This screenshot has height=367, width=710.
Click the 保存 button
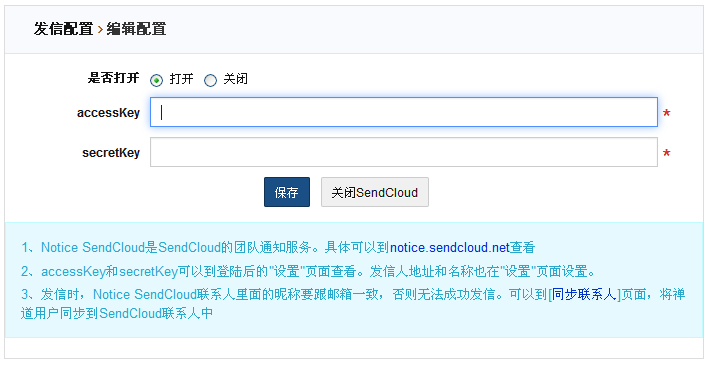pyautogui.click(x=287, y=192)
